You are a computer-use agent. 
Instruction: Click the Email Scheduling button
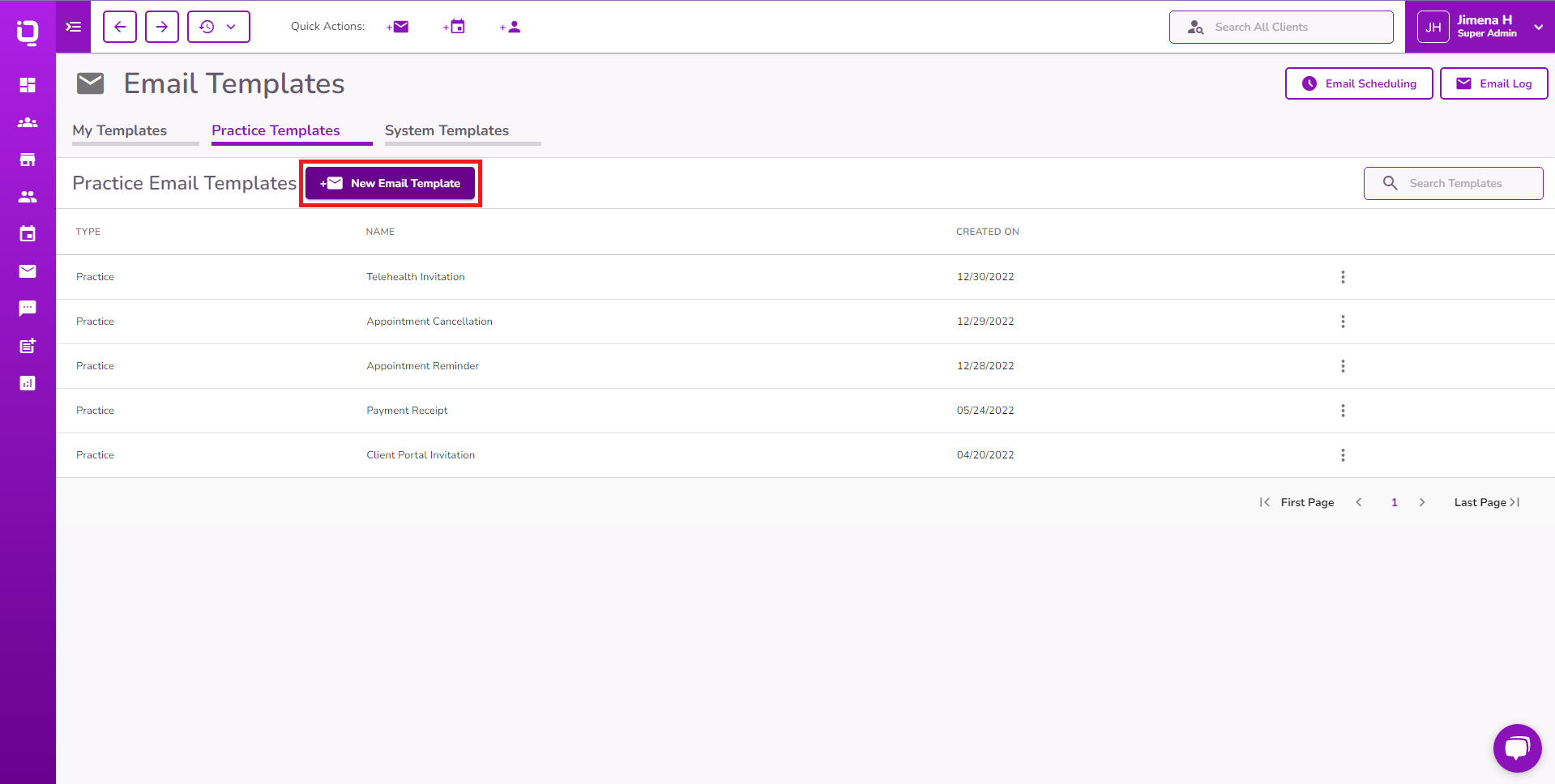point(1359,83)
